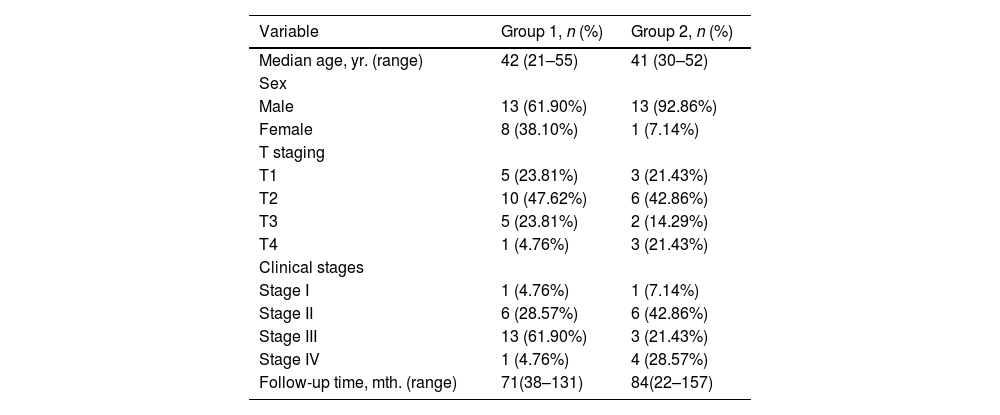The height and width of the screenshot is (415, 1000).
Task: Select the Sex section label
Action: 272,83
